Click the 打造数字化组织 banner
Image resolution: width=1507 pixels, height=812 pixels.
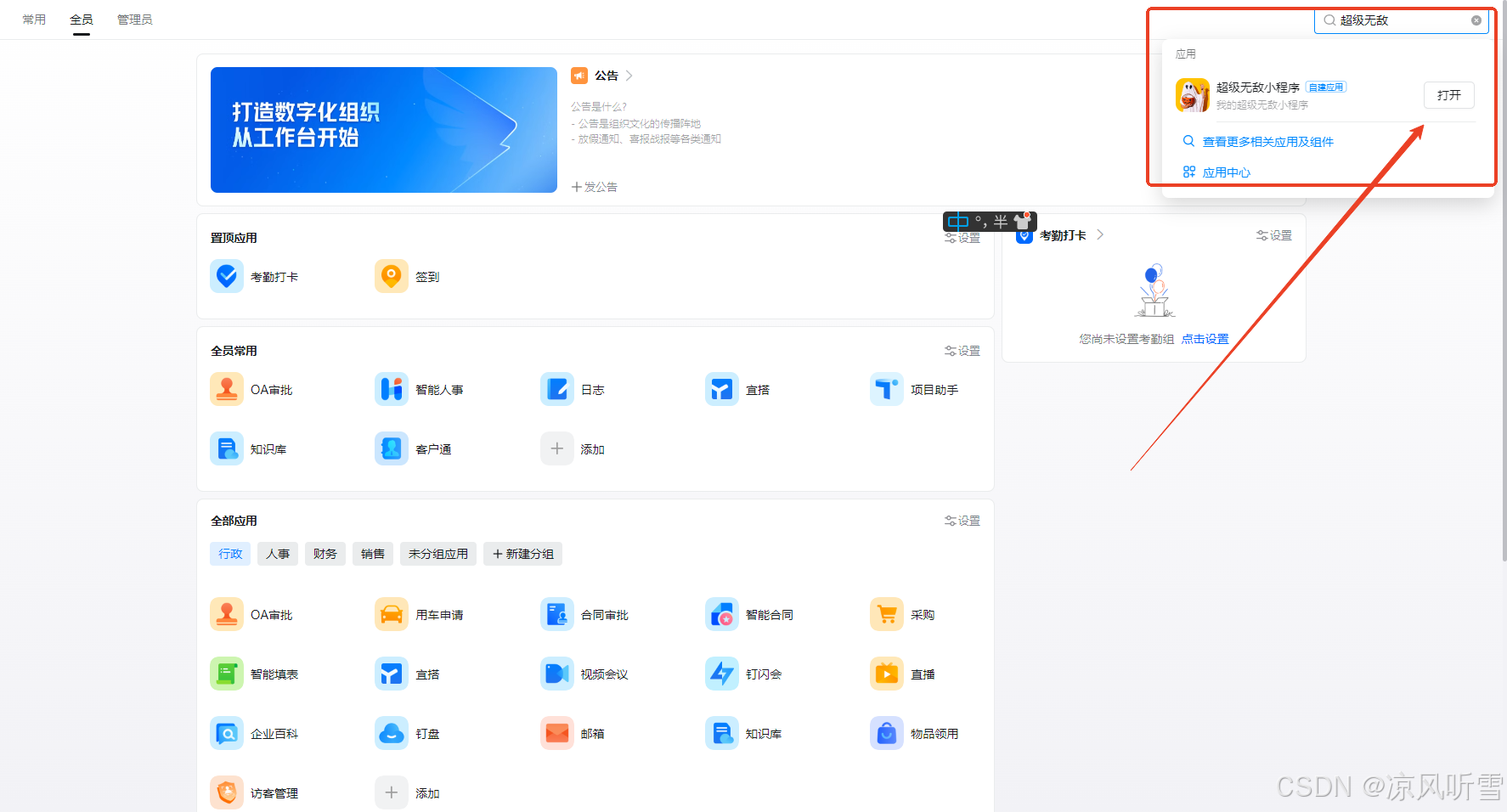click(x=384, y=130)
